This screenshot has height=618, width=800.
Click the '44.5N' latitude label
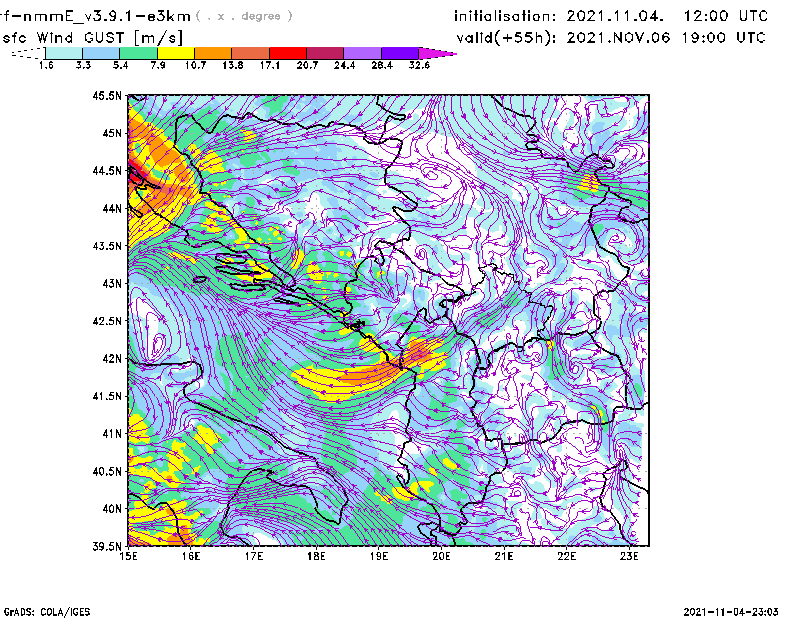point(107,170)
